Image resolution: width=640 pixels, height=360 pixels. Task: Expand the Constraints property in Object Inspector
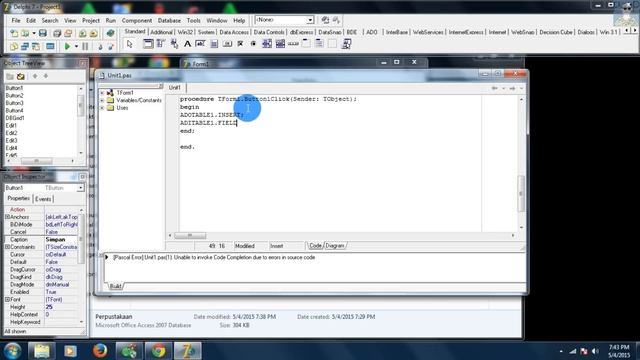tap(7, 247)
